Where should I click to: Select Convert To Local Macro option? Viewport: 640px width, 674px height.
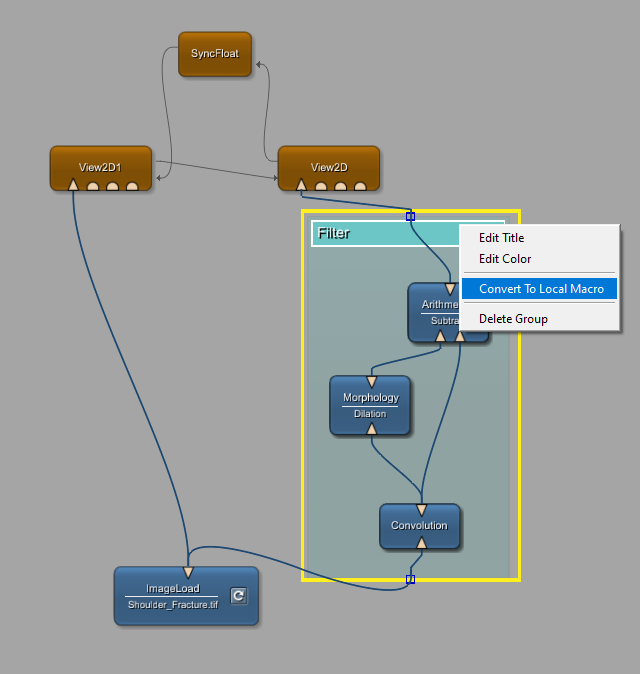point(541,289)
